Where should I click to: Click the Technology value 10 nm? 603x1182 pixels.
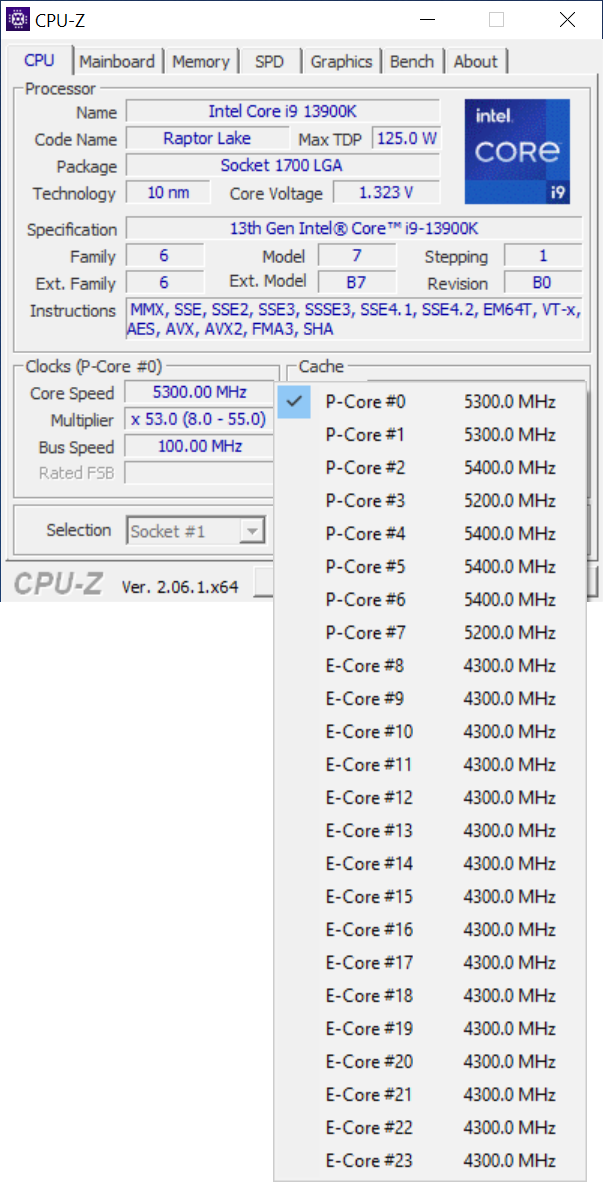pyautogui.click(x=169, y=192)
